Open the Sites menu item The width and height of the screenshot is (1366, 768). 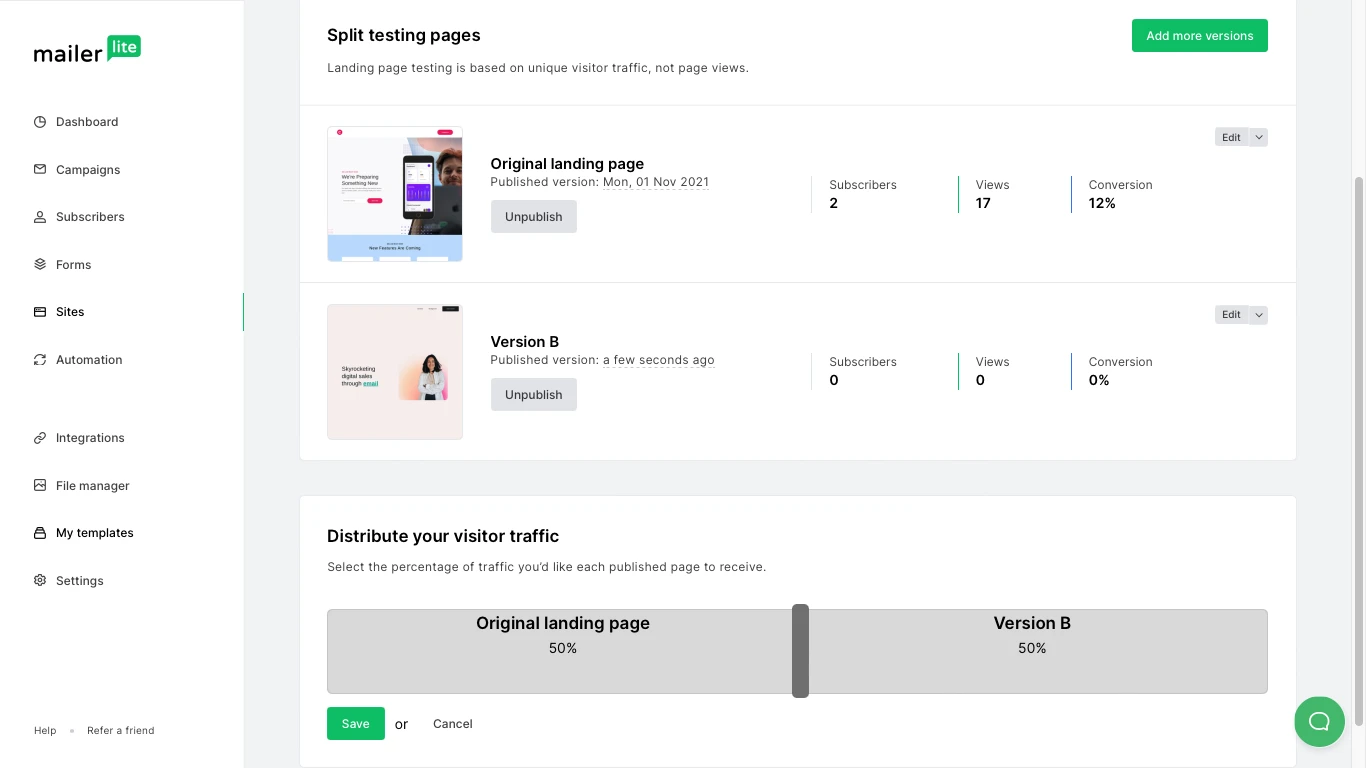(70, 312)
